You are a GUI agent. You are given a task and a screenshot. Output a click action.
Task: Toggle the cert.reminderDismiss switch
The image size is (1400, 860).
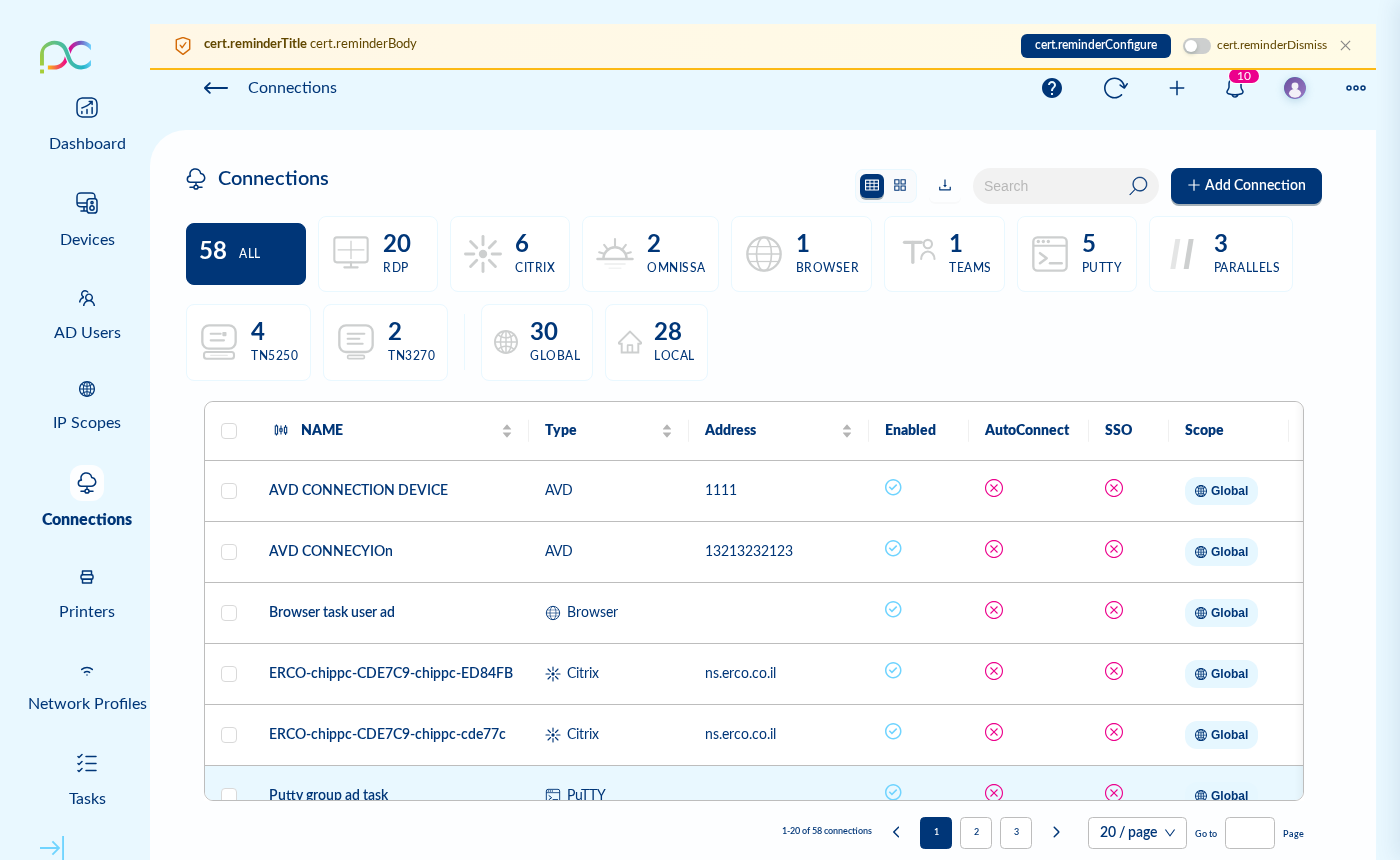(x=1196, y=46)
